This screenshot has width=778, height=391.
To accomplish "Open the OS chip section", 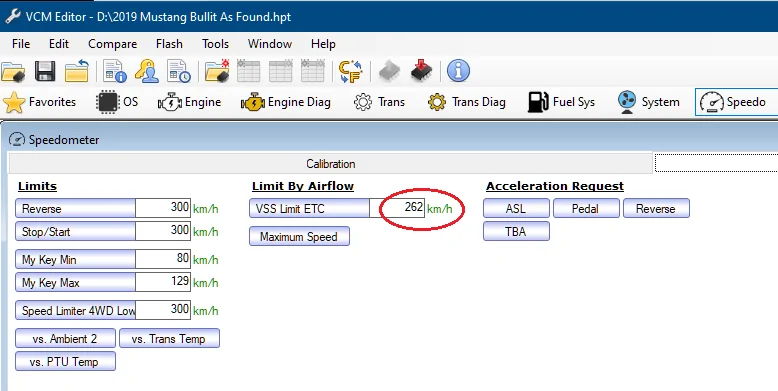I will coord(117,102).
